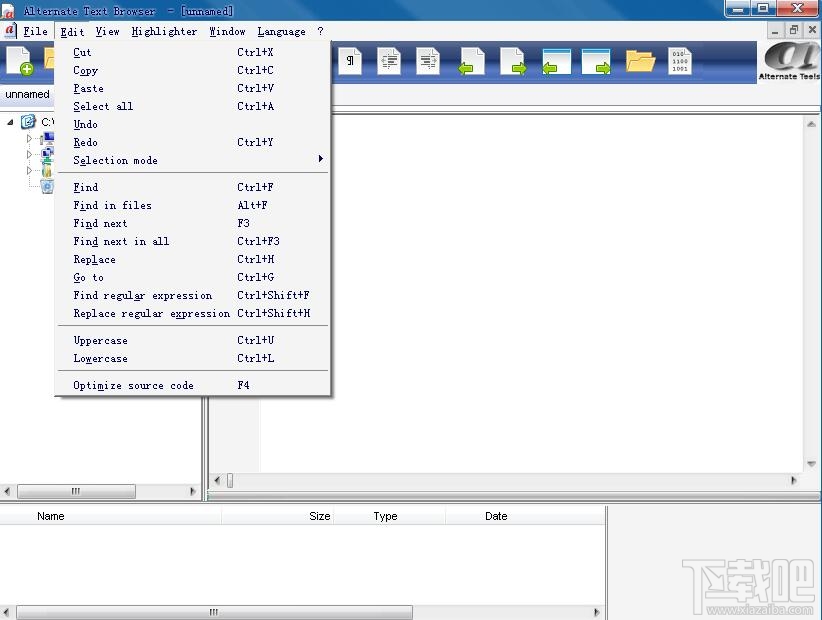
Task: Select the Network icon in folder tree
Action: click(x=47, y=154)
